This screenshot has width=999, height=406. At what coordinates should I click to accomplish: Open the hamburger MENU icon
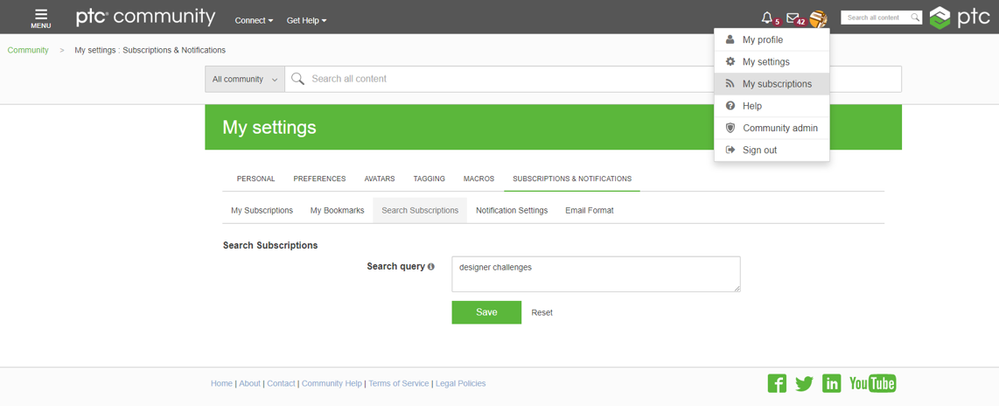[x=41, y=17]
